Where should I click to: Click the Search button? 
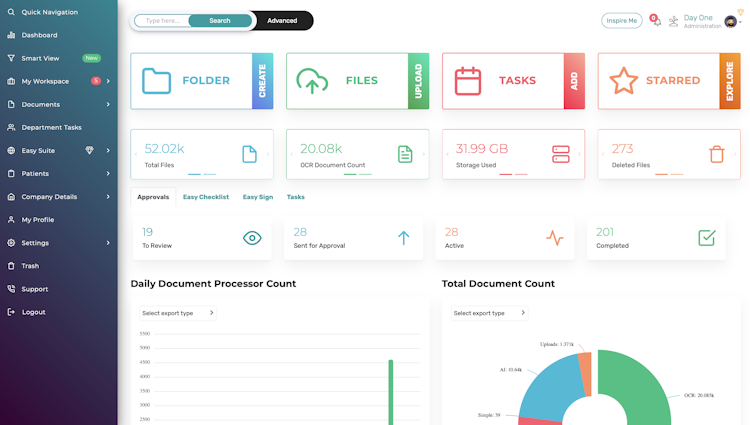tap(220, 21)
